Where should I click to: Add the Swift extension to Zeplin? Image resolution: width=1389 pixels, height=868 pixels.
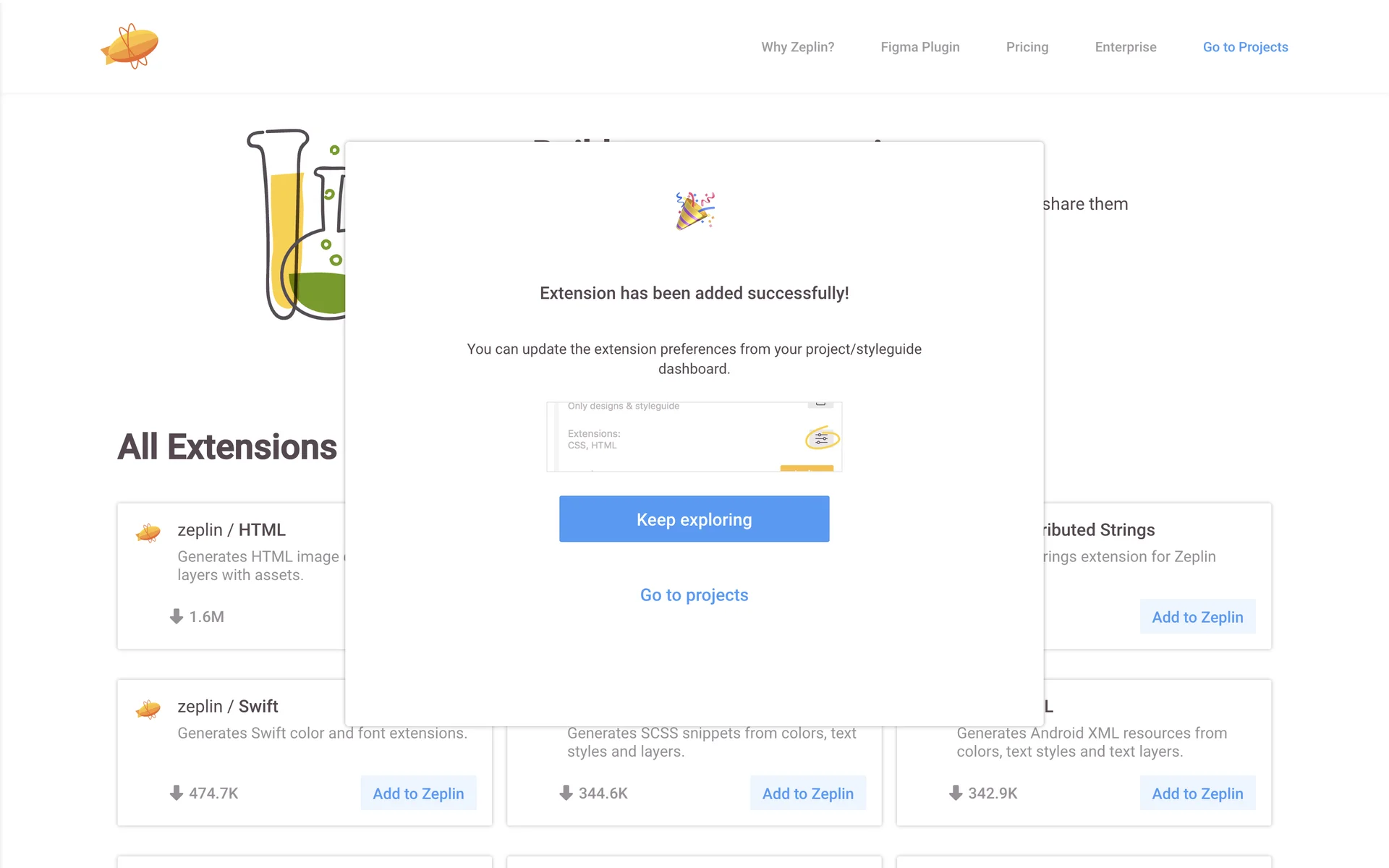click(x=418, y=793)
